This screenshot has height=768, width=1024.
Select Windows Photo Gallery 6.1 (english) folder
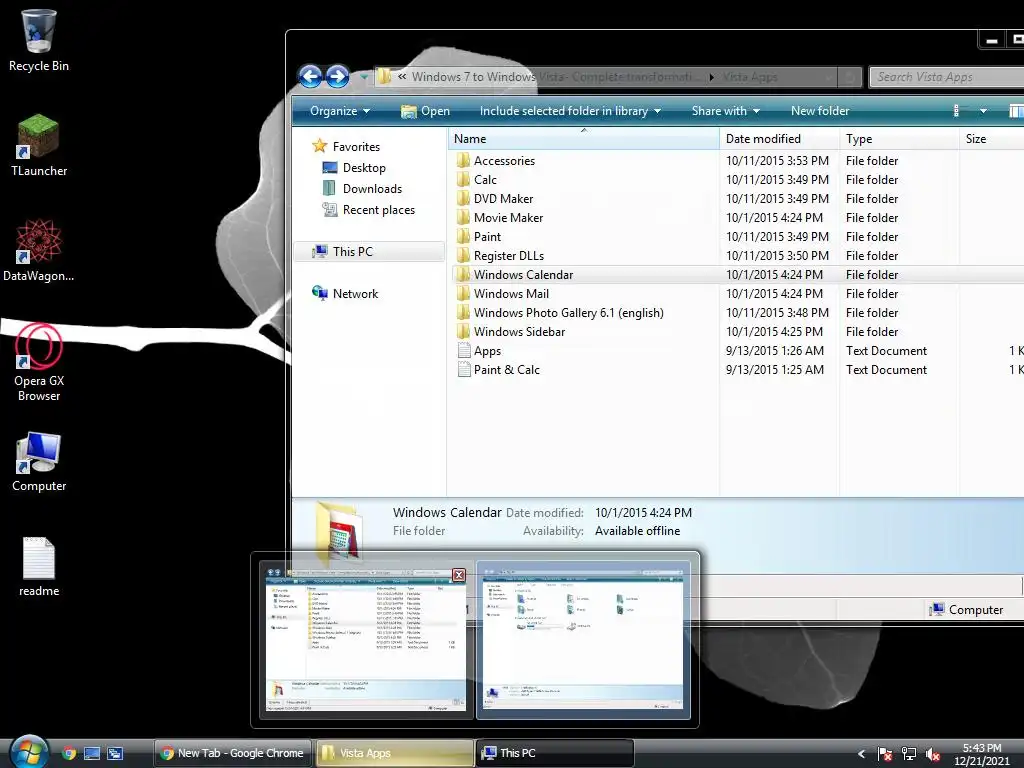569,313
